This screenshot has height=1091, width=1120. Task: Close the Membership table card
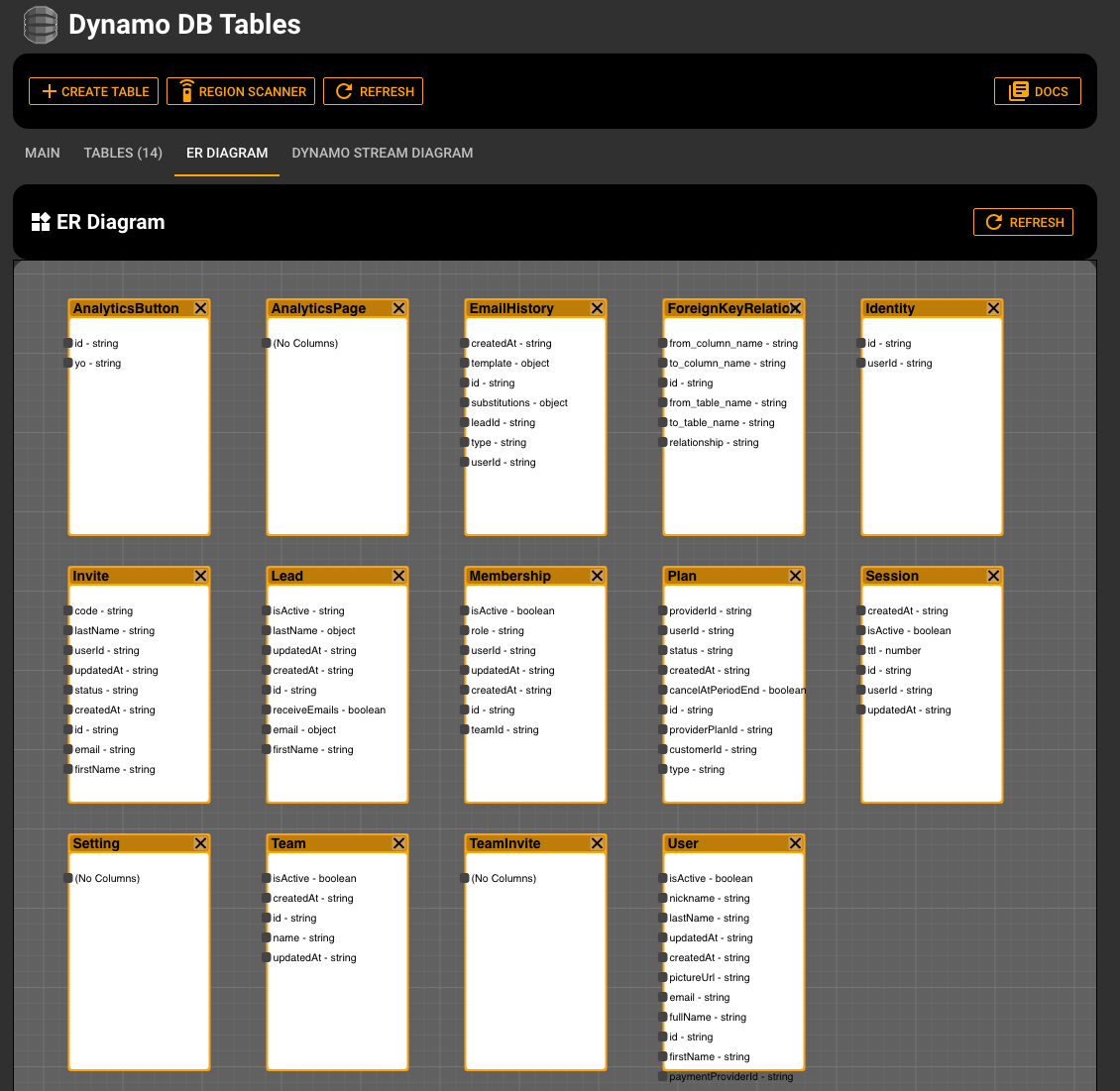(x=597, y=576)
